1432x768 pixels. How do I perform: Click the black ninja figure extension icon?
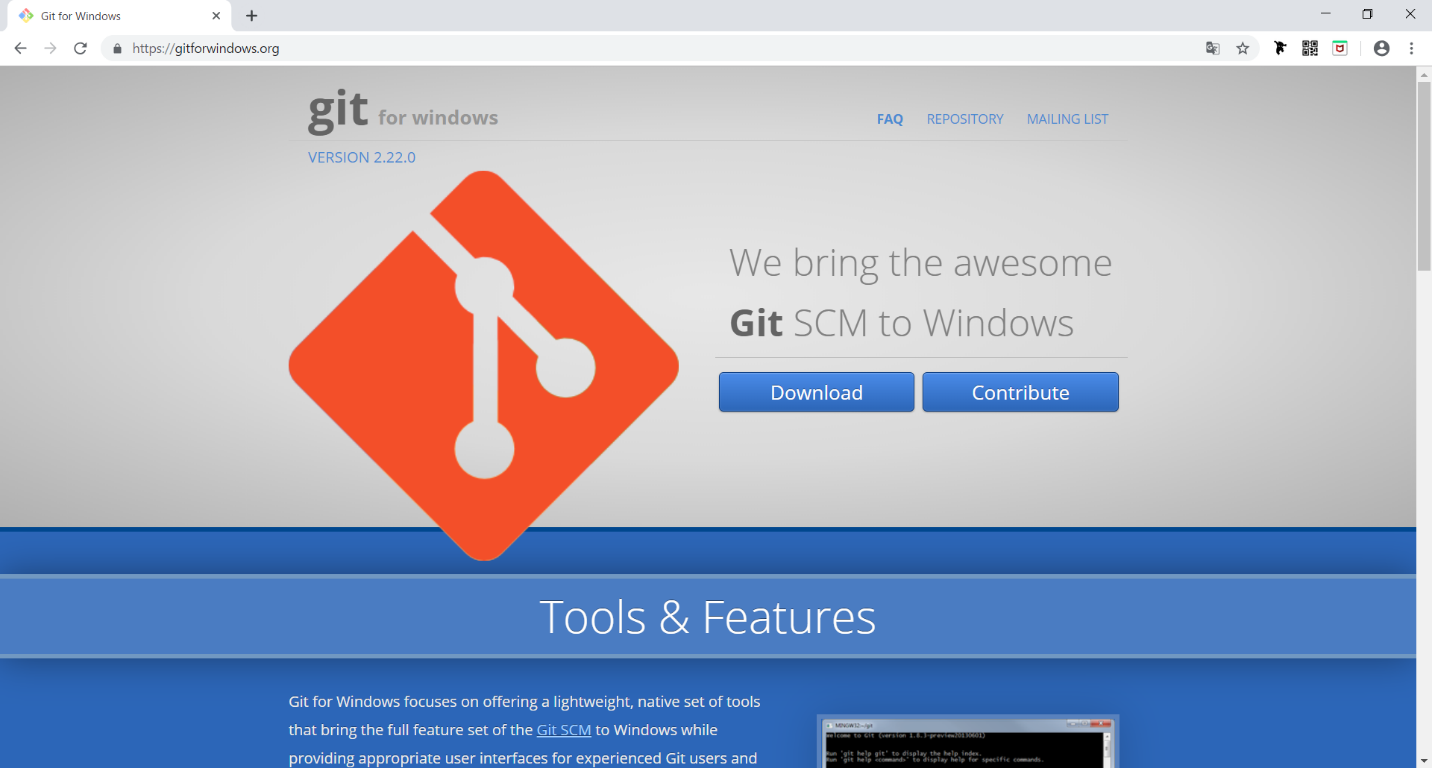click(1280, 48)
